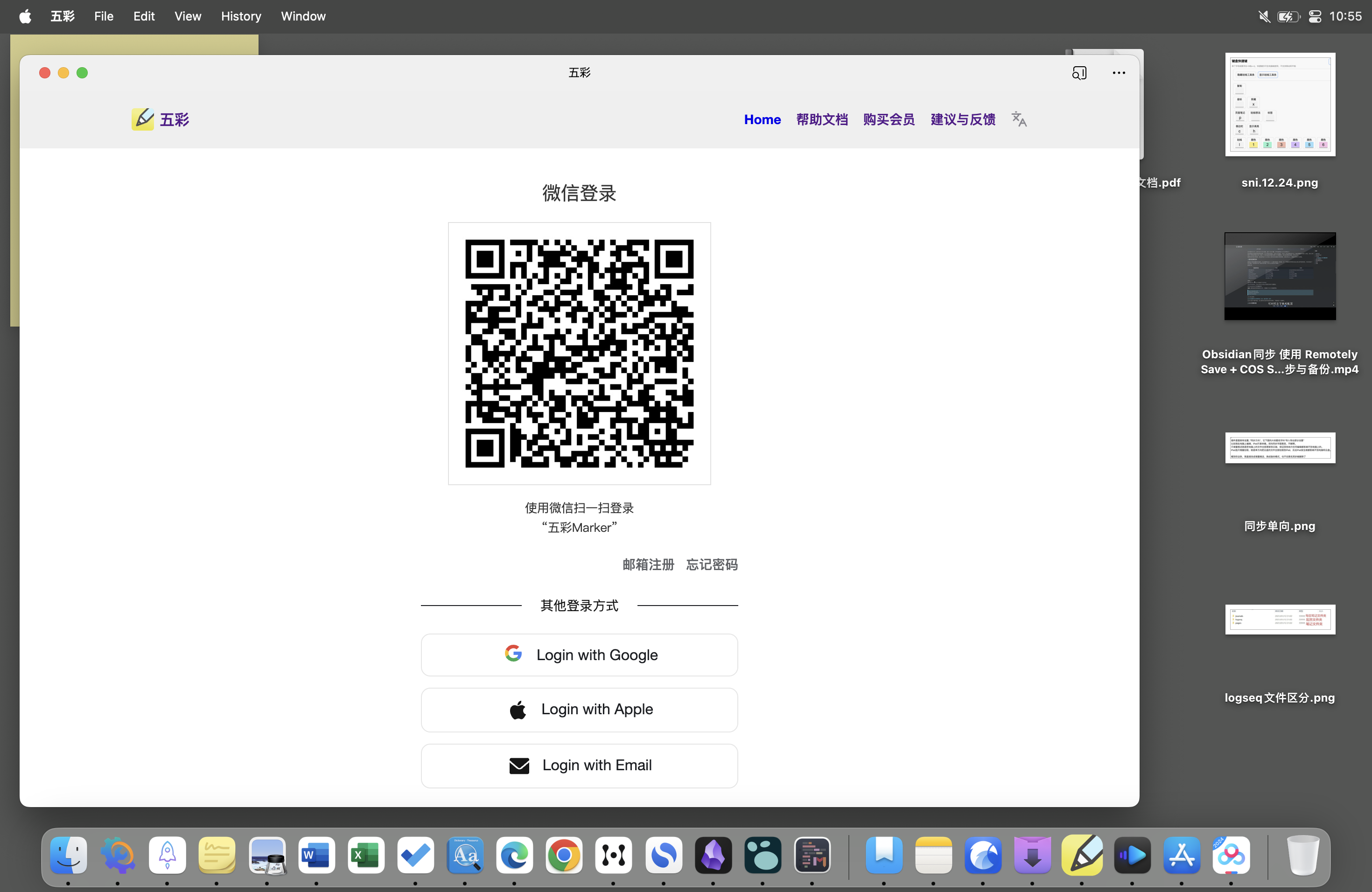Open Preview app in the dock

(267, 855)
